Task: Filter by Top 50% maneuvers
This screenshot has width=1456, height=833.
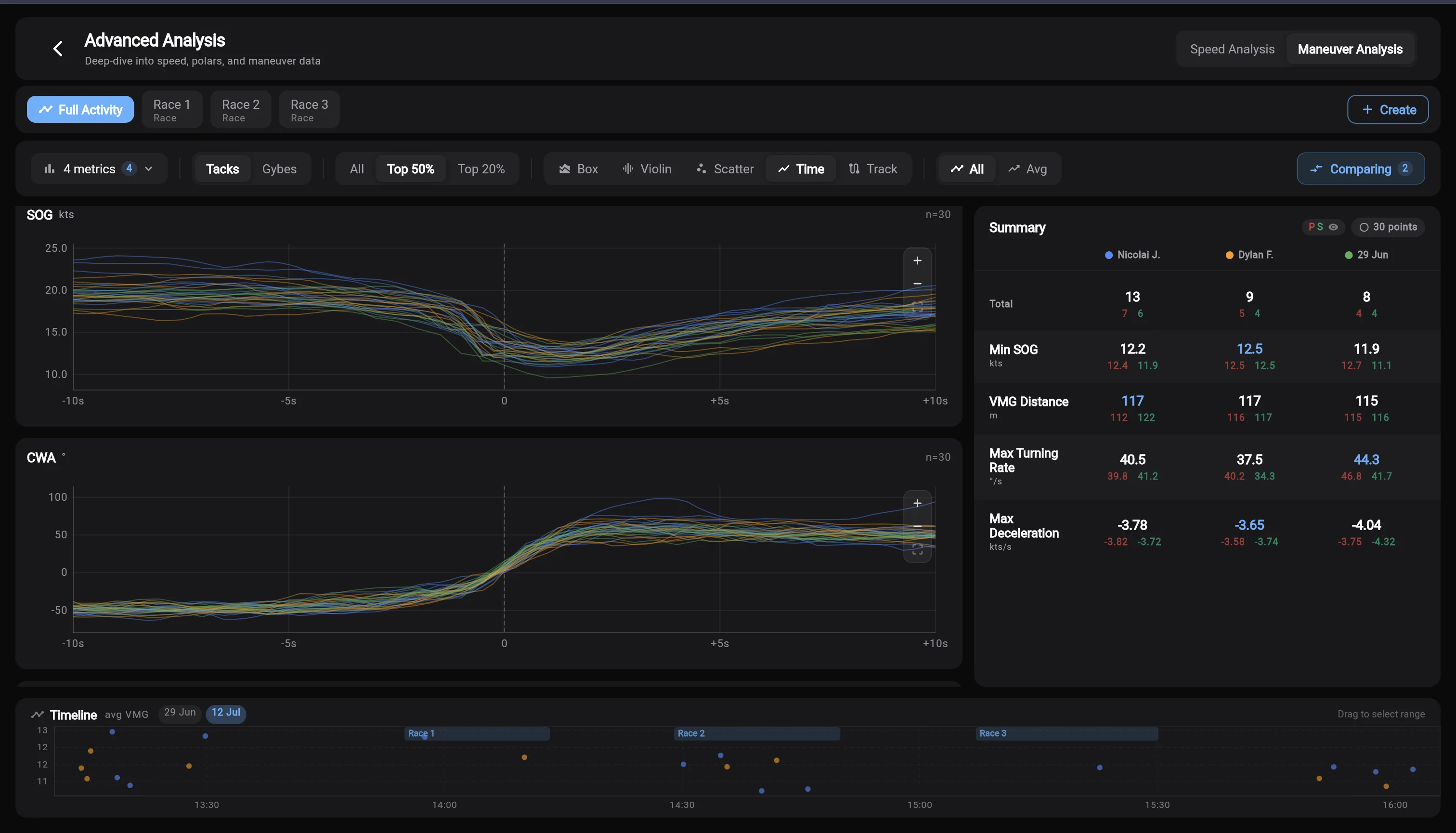Action: (410, 169)
